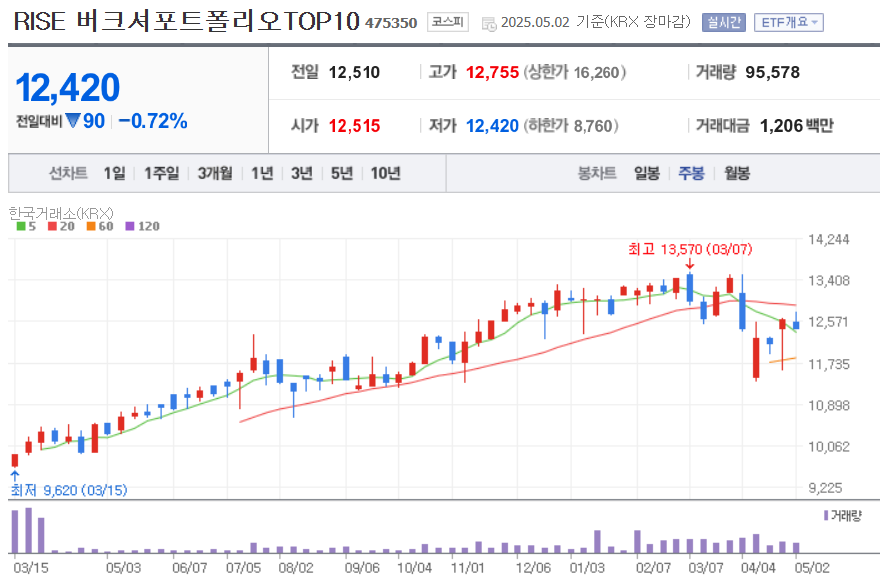Click the -0.72% change value
Image resolution: width=880 pixels, height=583 pixels.
pyautogui.click(x=153, y=121)
